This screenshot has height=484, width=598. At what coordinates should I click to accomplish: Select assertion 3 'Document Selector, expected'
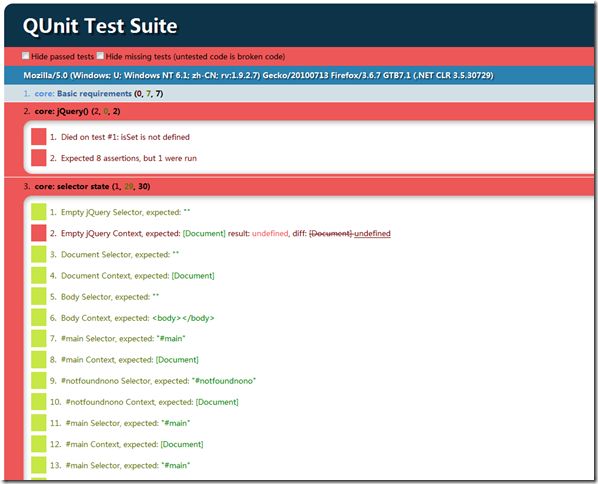coord(114,254)
